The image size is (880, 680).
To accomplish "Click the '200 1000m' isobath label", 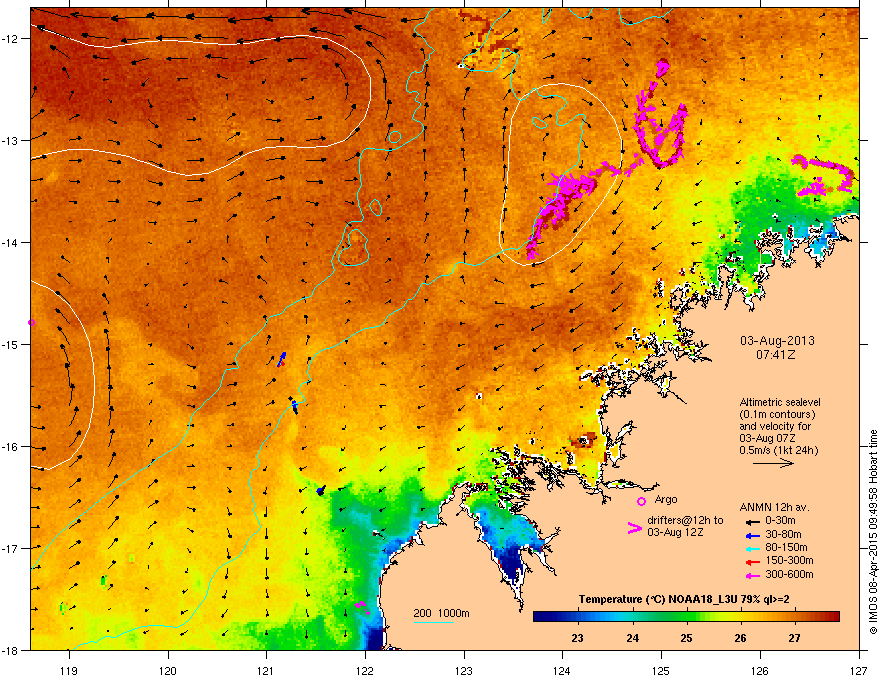I will [441, 613].
